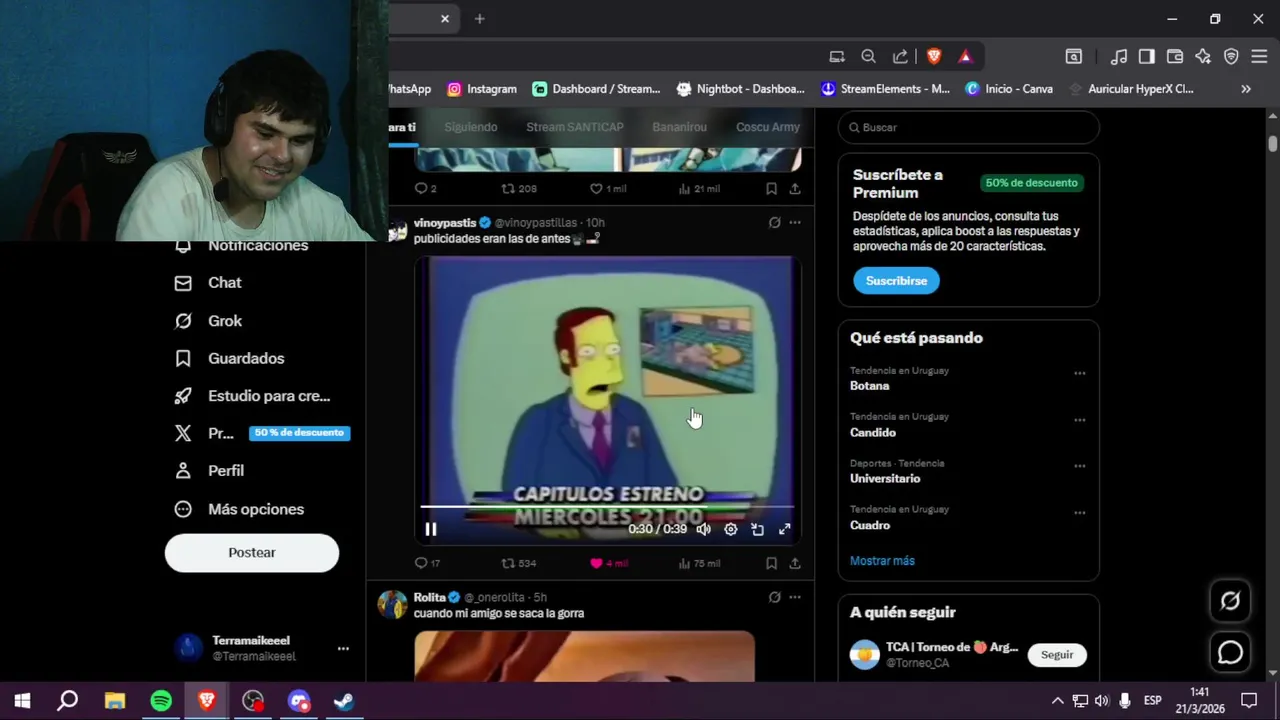Reply to the vinoypastis post with 17 comments

point(427,563)
